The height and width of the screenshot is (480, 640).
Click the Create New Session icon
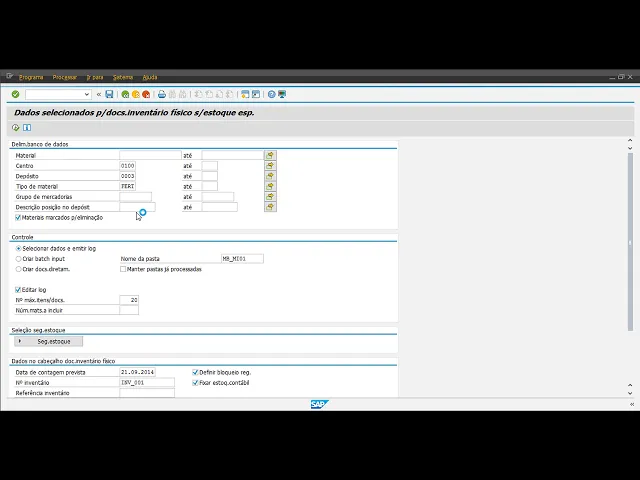point(245,94)
